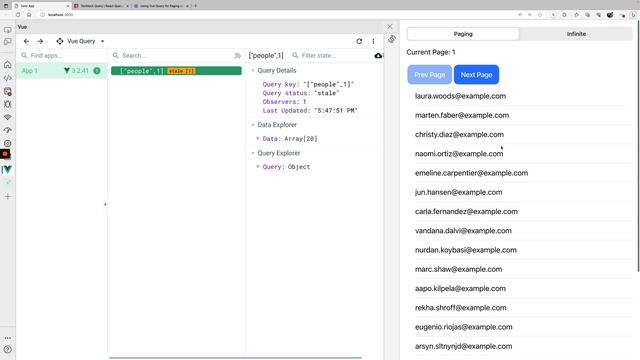Click the link icon below panel close button
Image resolution: width=640 pixels, height=360 pixels.
coord(392,39)
